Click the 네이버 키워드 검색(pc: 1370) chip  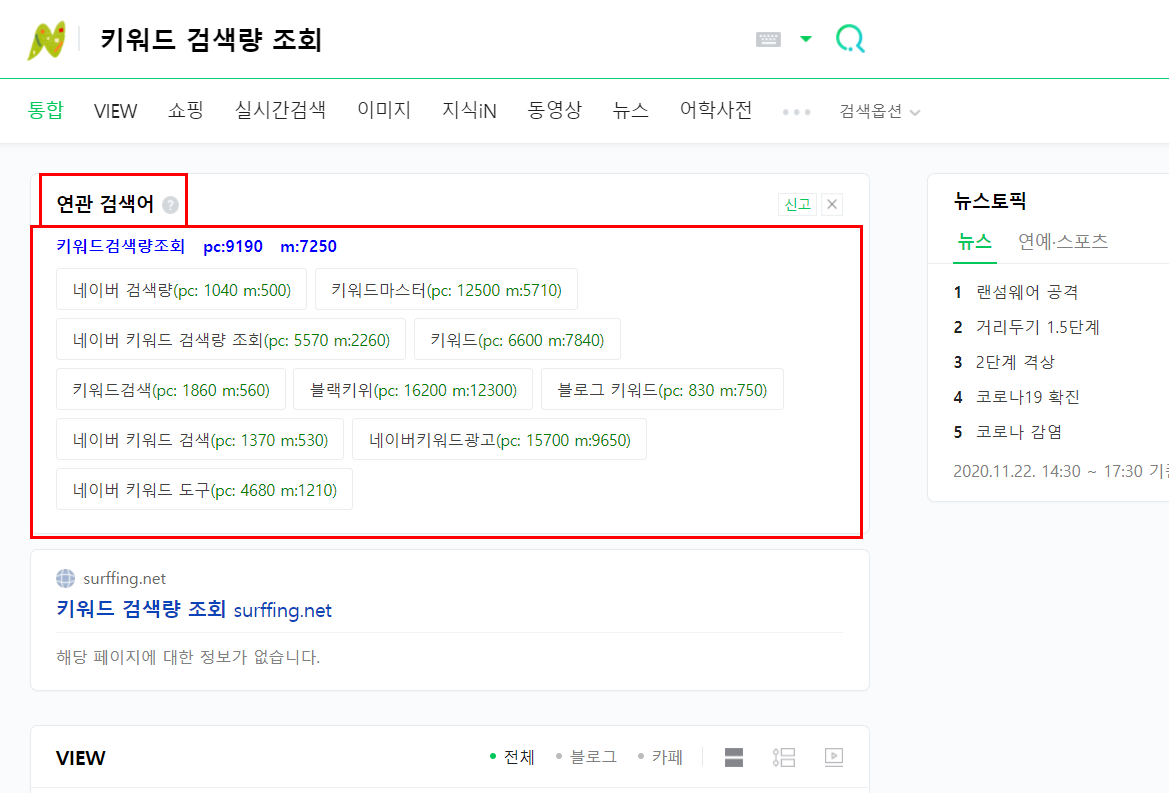[x=200, y=440]
